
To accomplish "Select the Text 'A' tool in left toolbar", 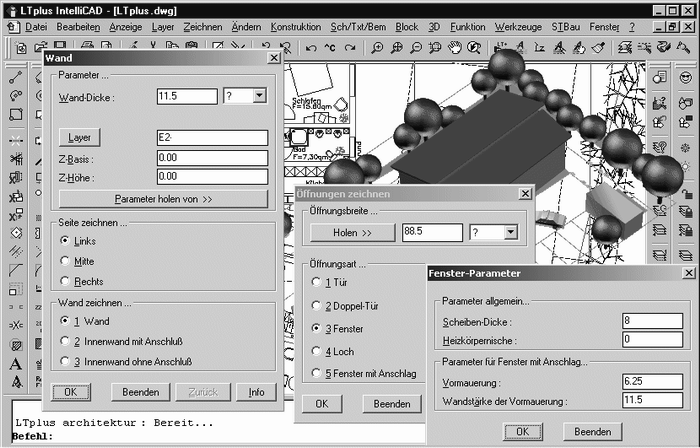I will click(16, 364).
